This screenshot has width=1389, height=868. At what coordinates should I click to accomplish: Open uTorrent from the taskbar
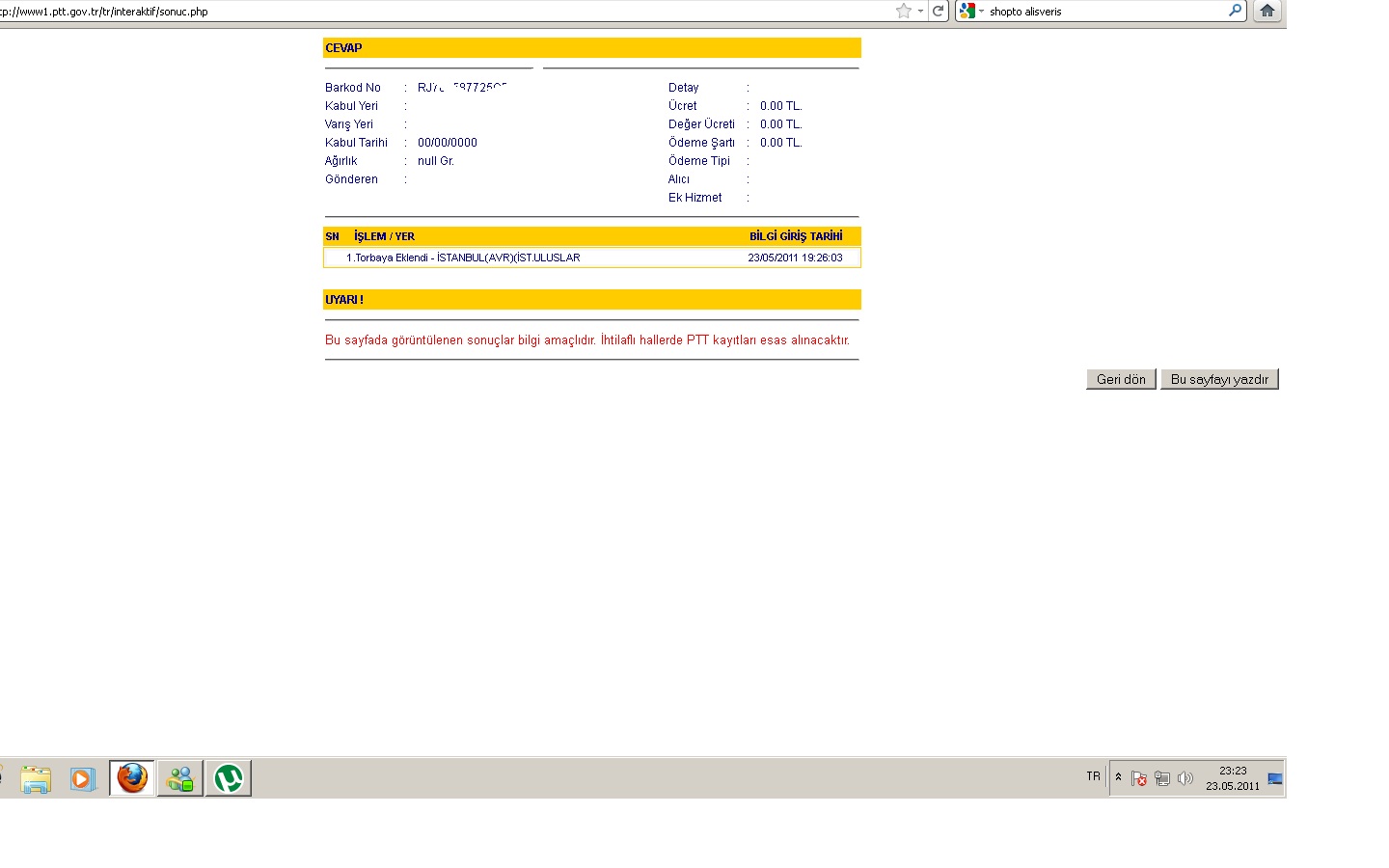pos(229,778)
